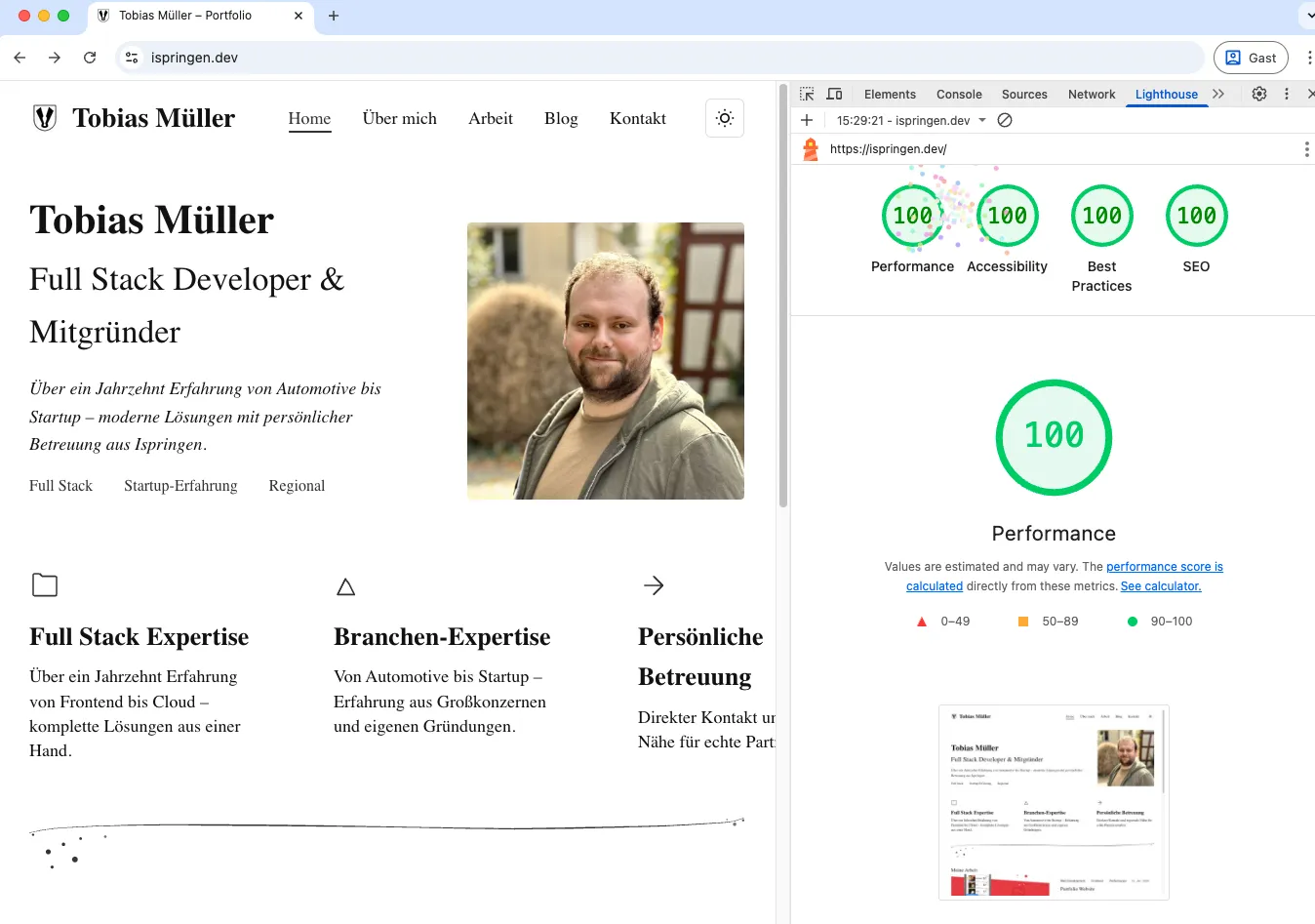Reload the page with the refresh icon
The image size is (1315, 924).
click(x=90, y=58)
